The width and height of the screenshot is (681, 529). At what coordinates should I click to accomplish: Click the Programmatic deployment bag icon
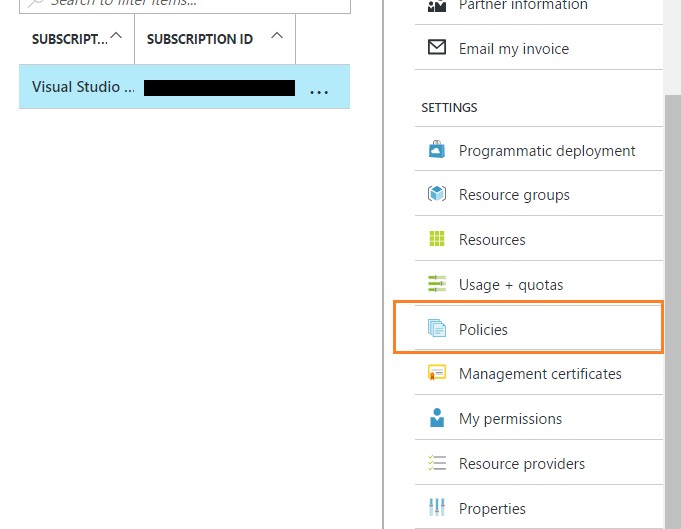[436, 150]
